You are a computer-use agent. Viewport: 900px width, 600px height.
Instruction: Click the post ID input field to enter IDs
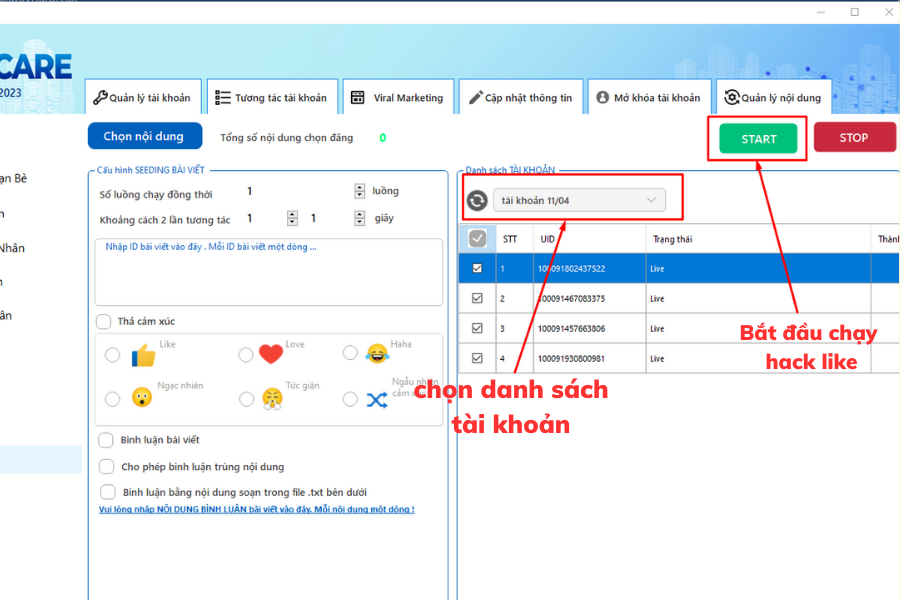pyautogui.click(x=270, y=270)
